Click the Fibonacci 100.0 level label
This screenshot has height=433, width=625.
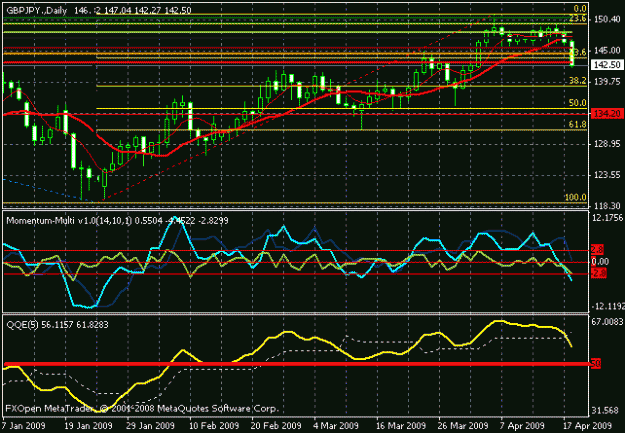[576, 197]
